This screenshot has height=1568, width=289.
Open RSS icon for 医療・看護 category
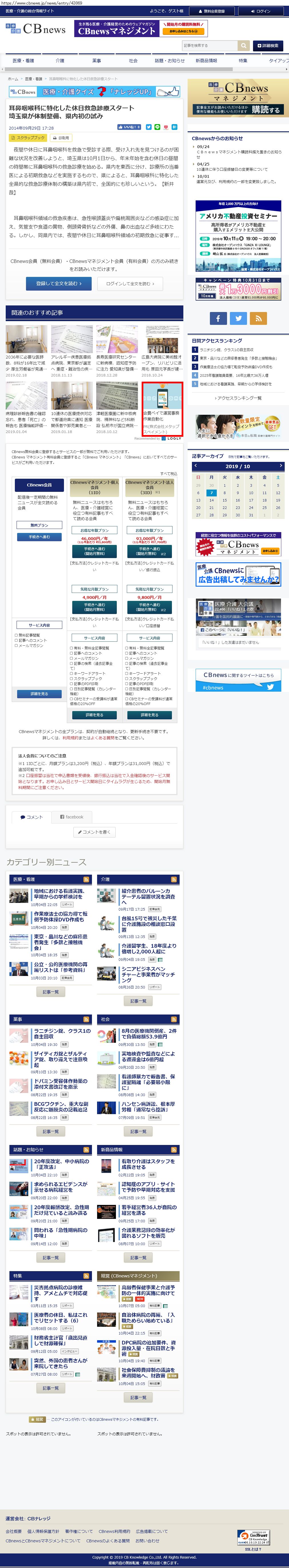point(87,879)
